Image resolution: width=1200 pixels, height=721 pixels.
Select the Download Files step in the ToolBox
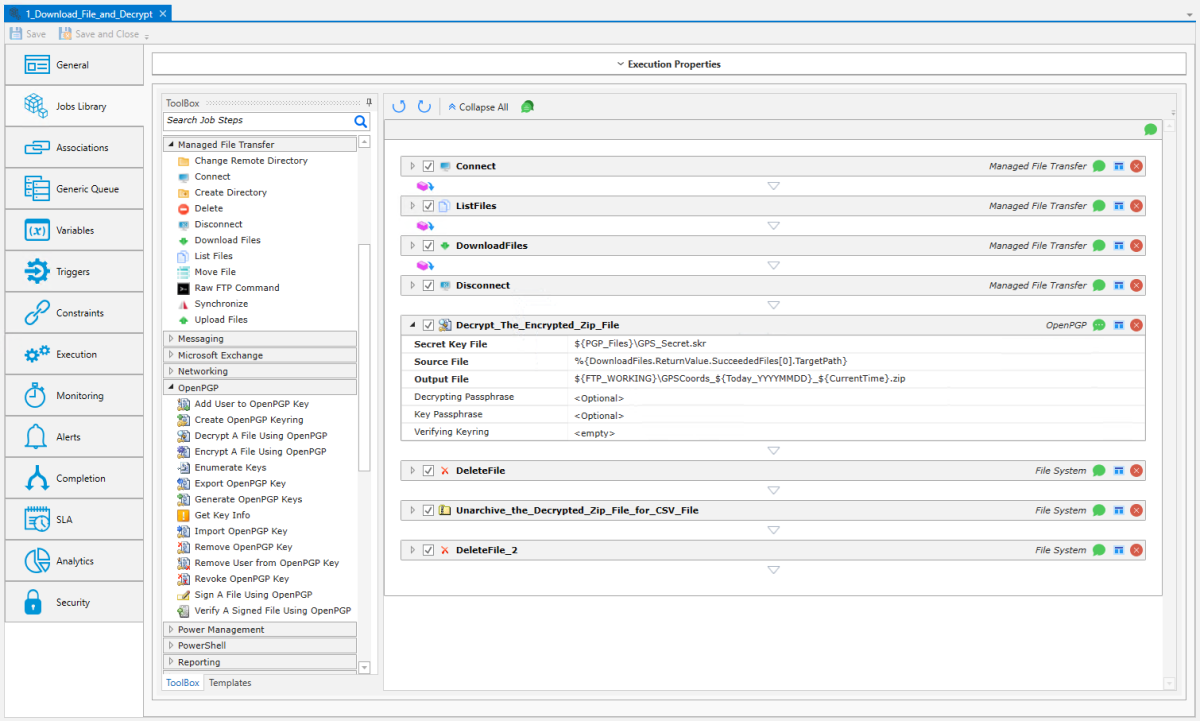[x=227, y=240]
